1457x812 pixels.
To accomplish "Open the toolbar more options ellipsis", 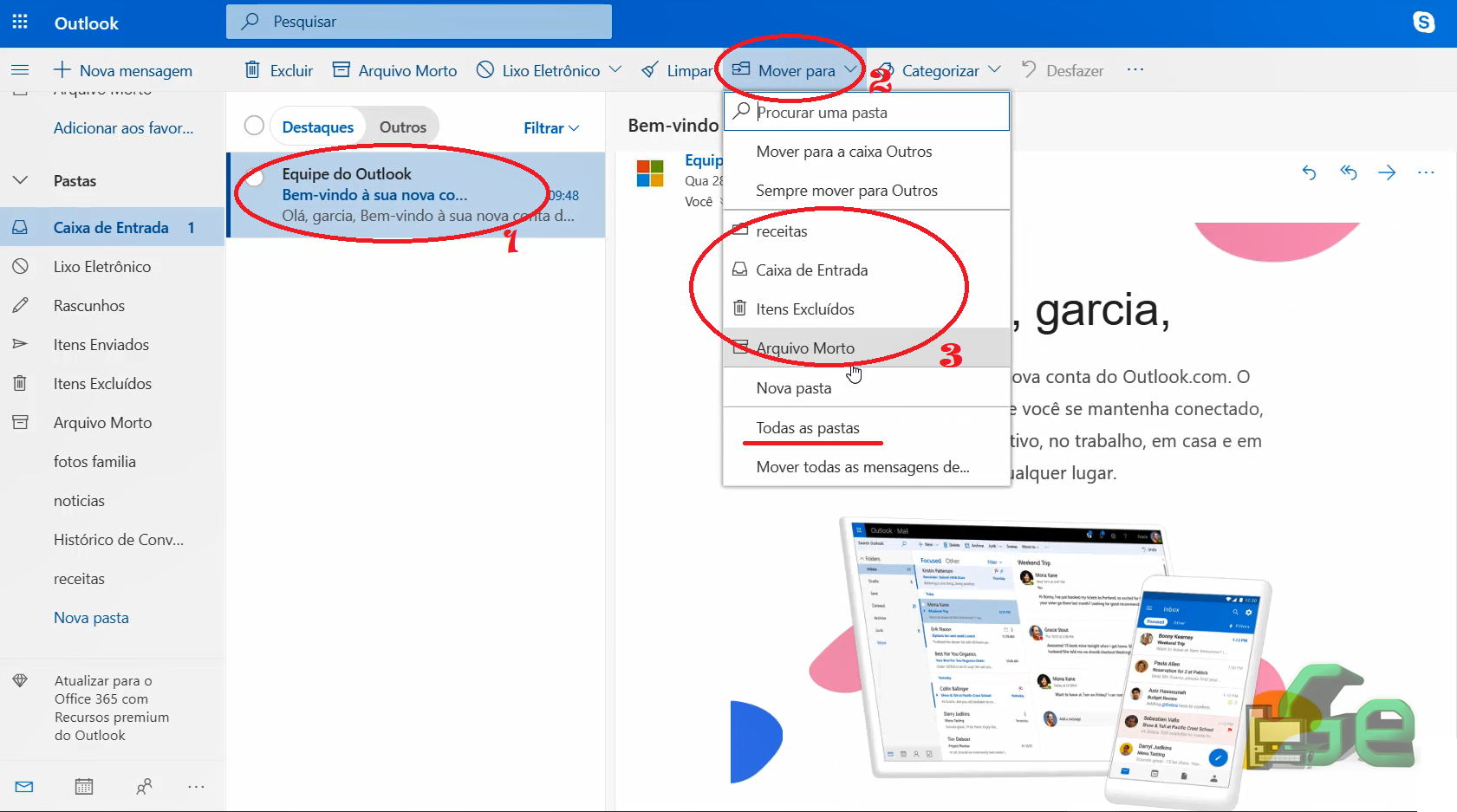I will coord(1135,69).
